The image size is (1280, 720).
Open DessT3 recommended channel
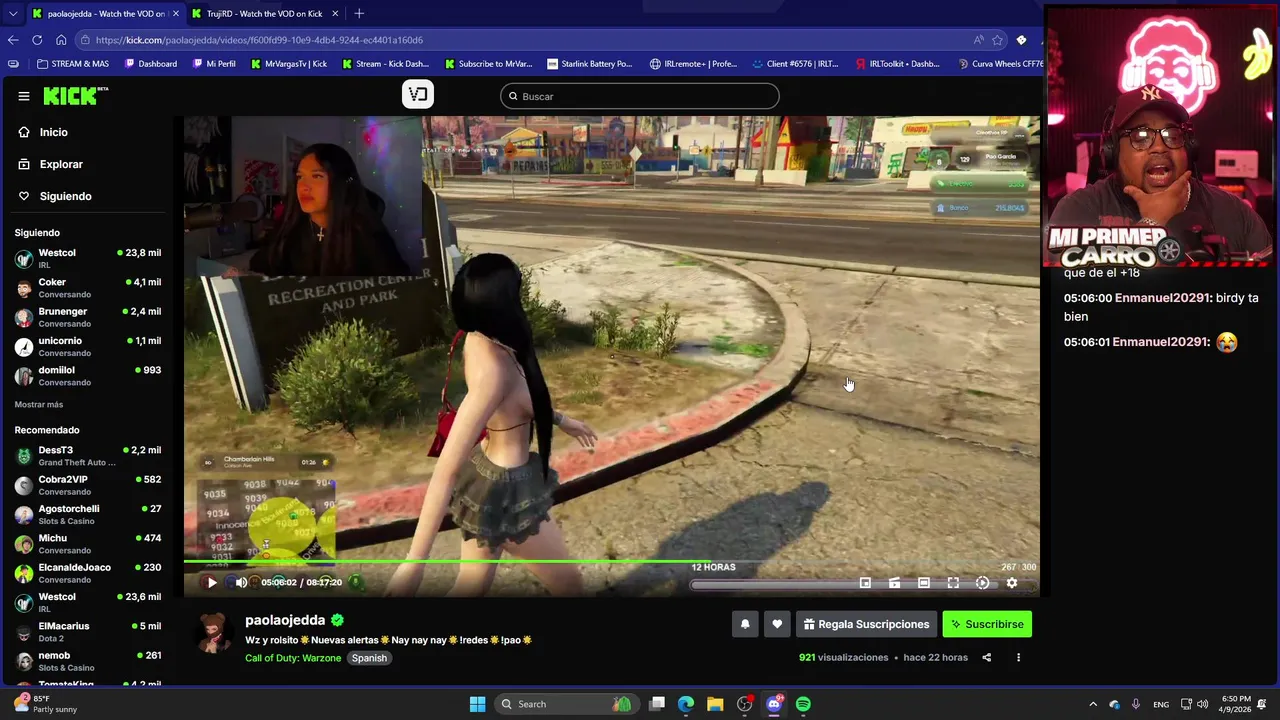click(88, 456)
